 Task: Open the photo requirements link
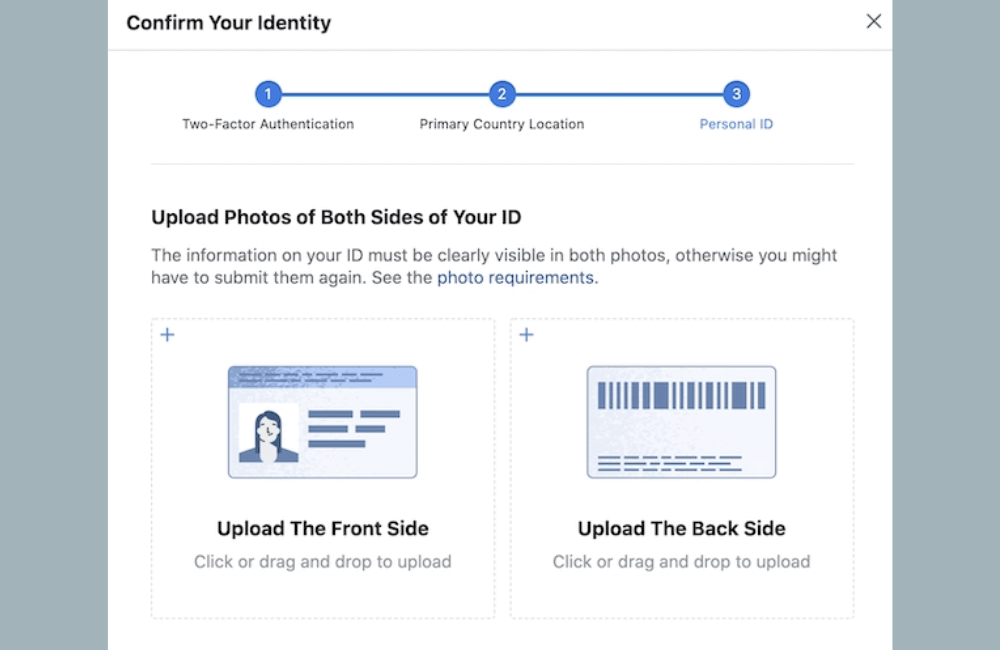(x=516, y=278)
